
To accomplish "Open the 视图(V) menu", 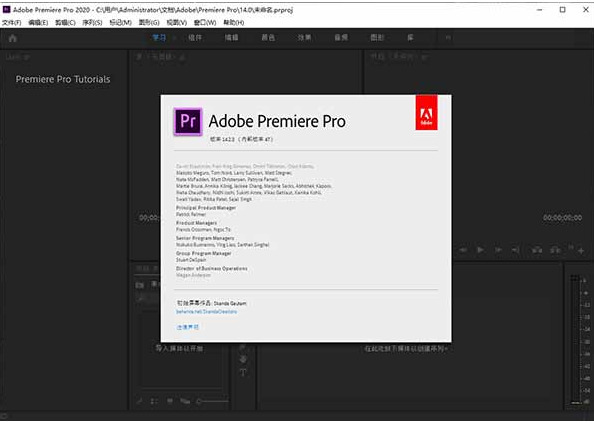I will tap(177, 23).
